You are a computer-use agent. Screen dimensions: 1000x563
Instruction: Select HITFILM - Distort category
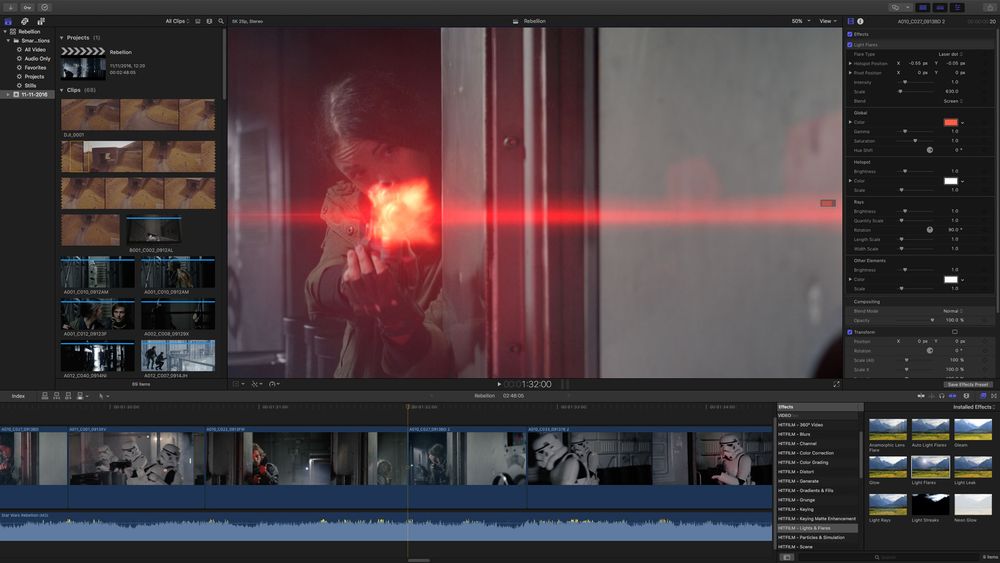(x=796, y=472)
